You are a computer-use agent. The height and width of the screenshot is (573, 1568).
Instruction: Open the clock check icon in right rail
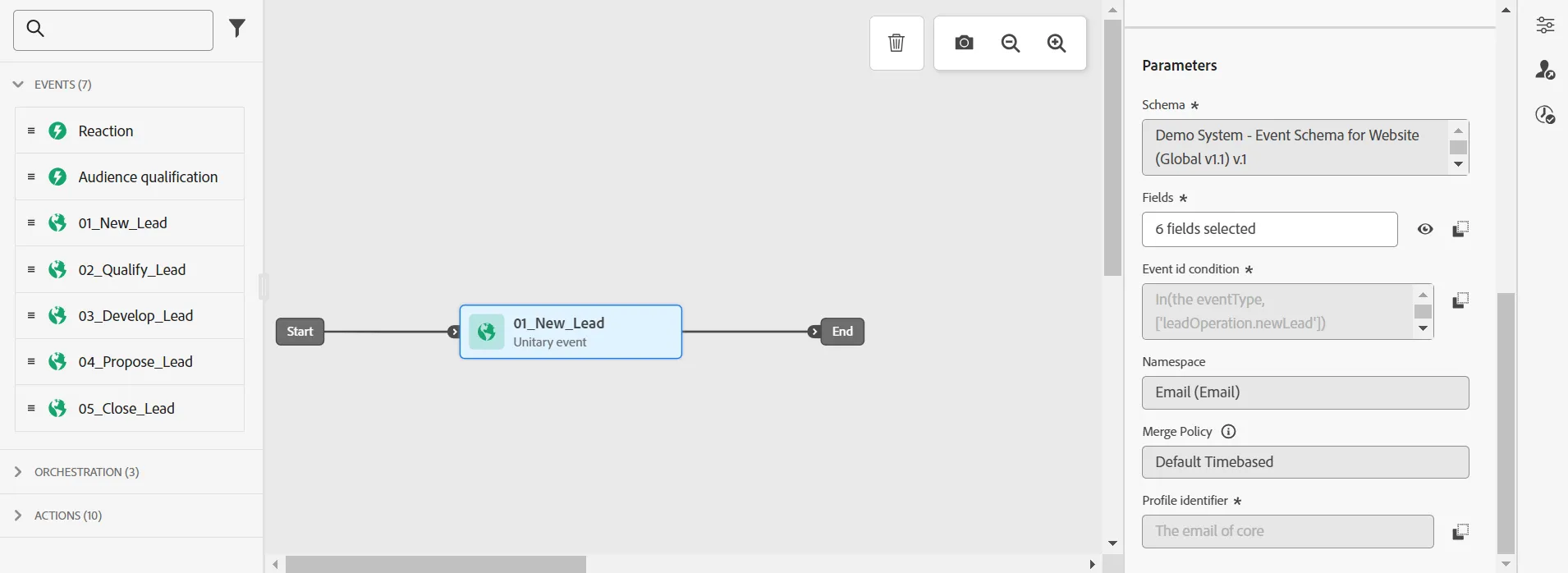(x=1545, y=115)
